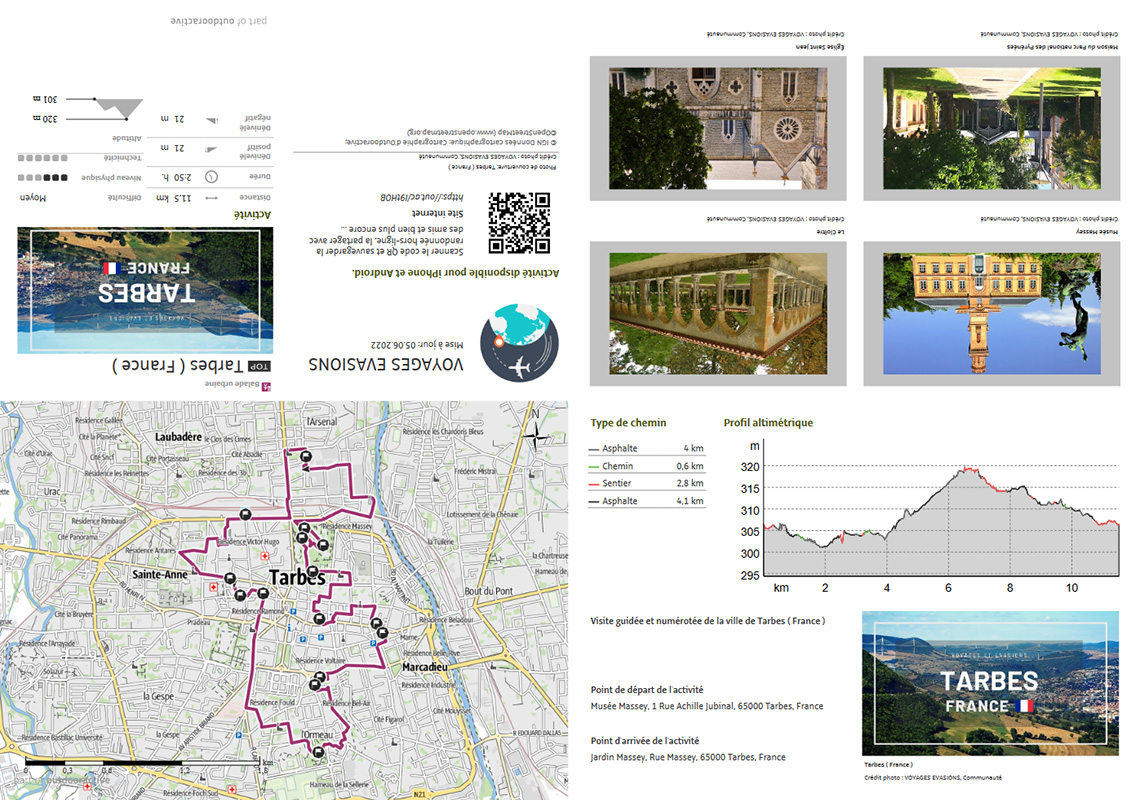Click the Résidence Victor Hugo map label

pyautogui.click(x=248, y=542)
